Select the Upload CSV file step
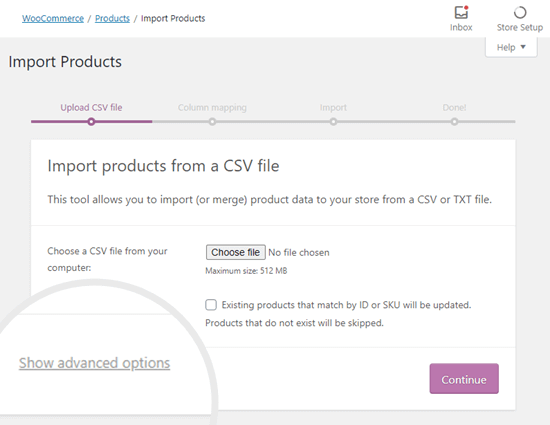This screenshot has width=550, height=425. (91, 107)
